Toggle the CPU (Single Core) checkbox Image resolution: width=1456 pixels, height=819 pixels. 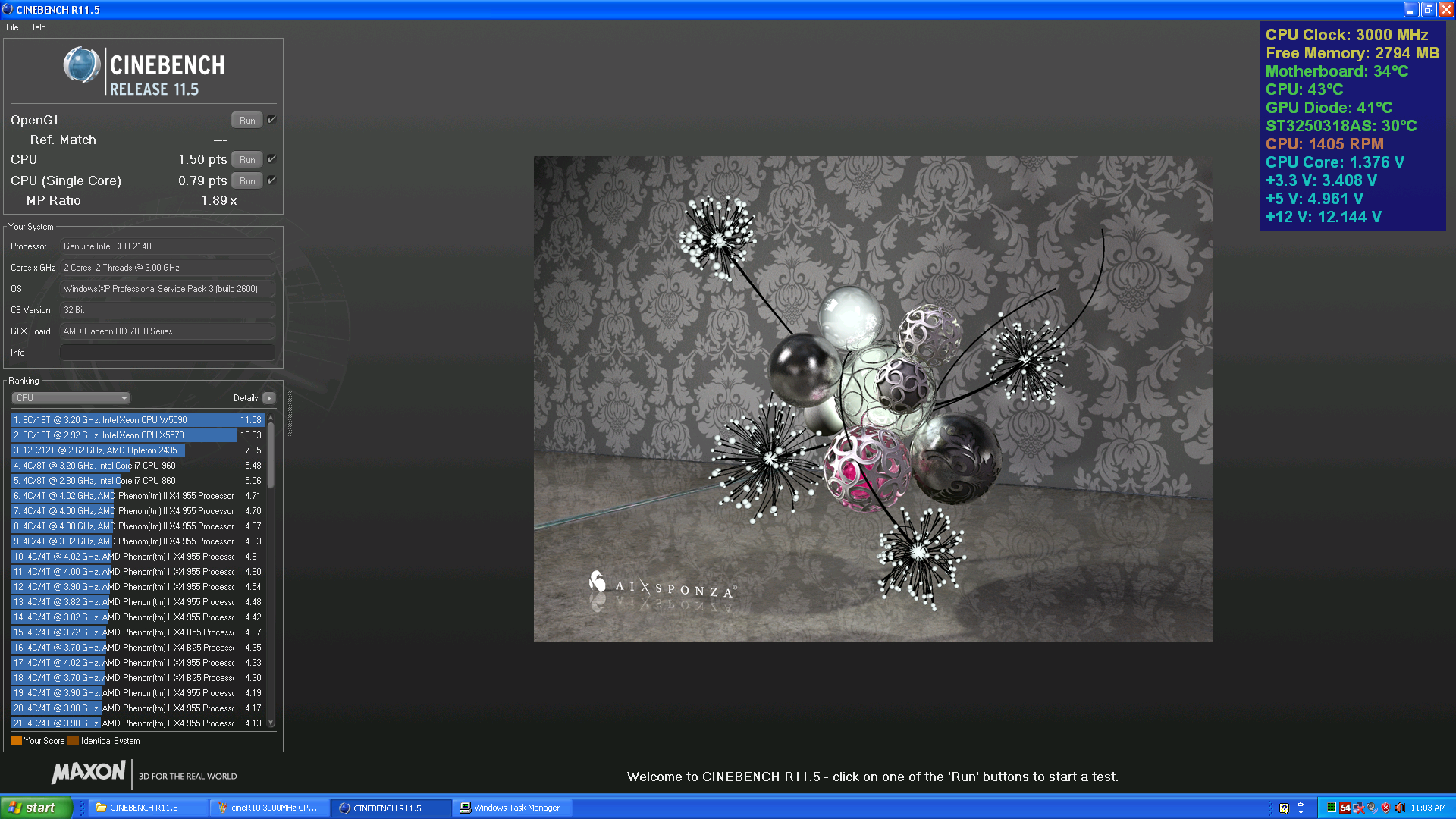point(271,180)
